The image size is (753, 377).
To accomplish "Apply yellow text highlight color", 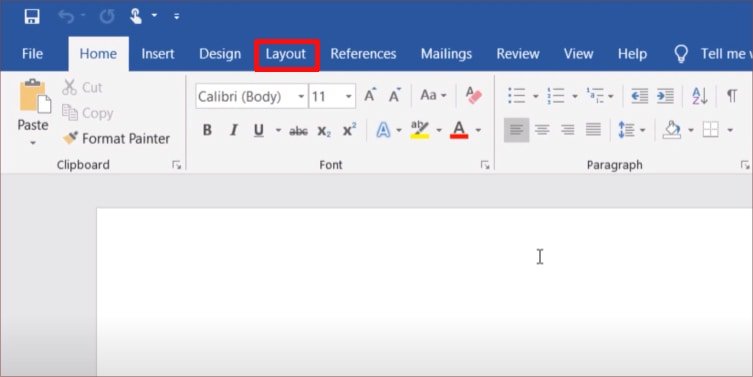I will tap(420, 130).
